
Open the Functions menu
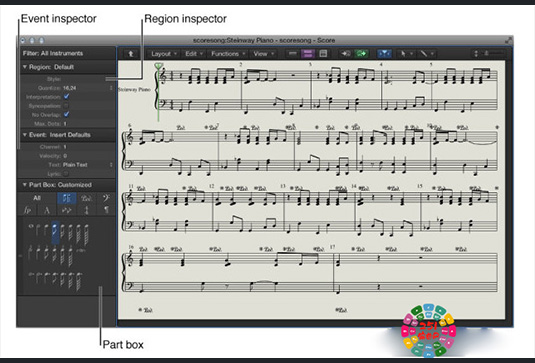[228, 54]
